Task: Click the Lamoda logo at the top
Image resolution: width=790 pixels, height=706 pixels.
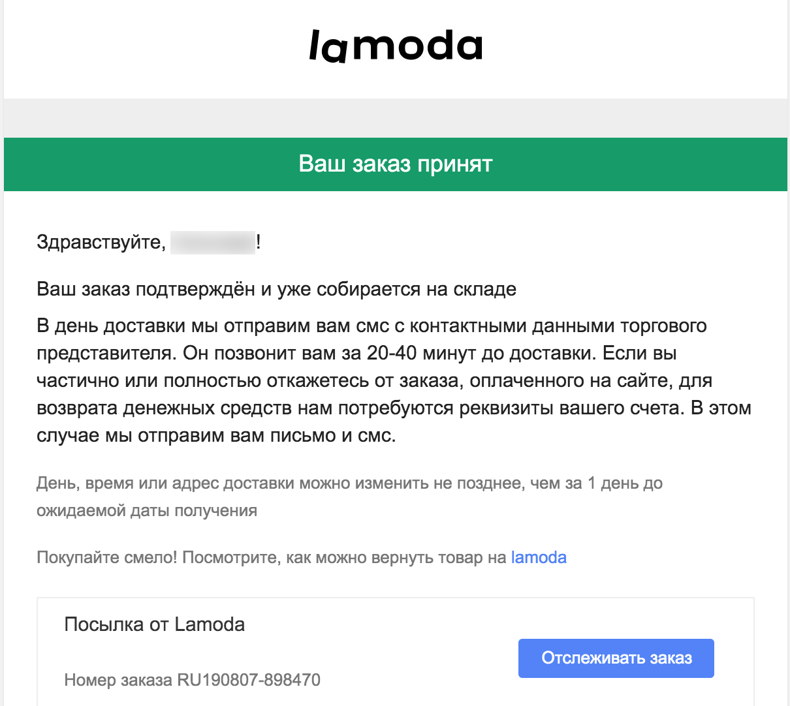Action: tap(395, 46)
